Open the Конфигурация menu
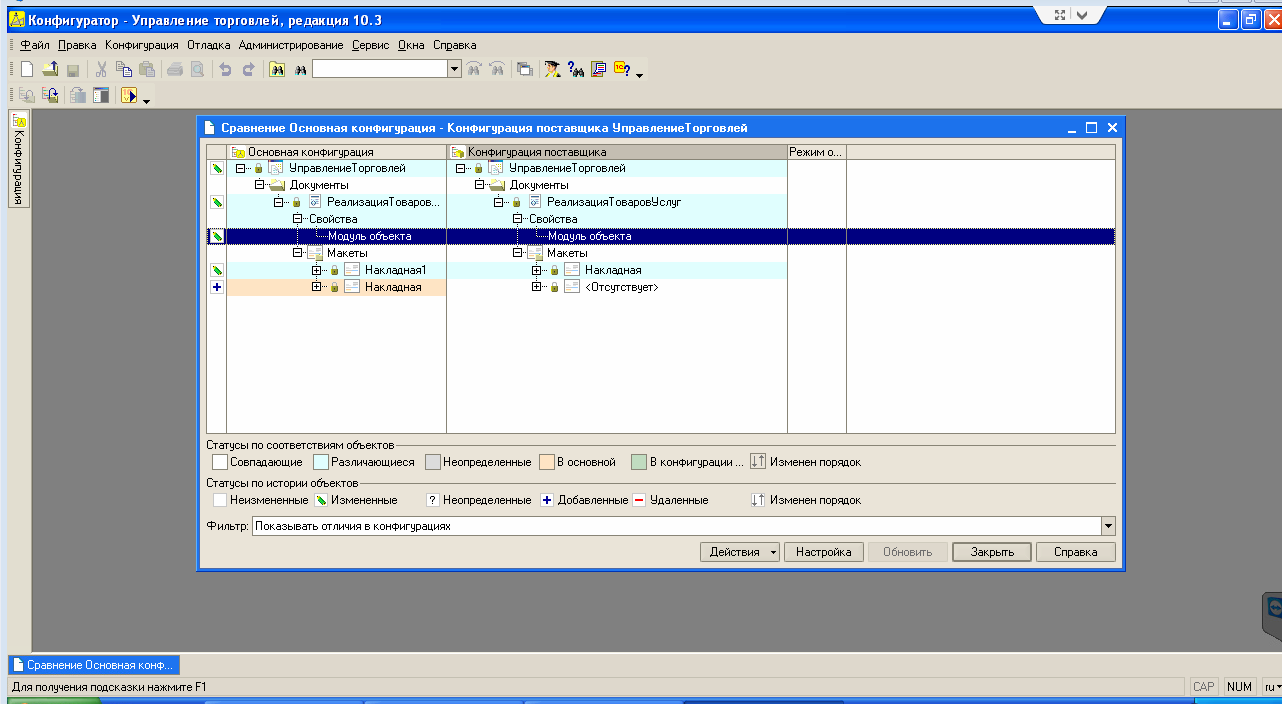This screenshot has height=704, width=1282. click(141, 45)
